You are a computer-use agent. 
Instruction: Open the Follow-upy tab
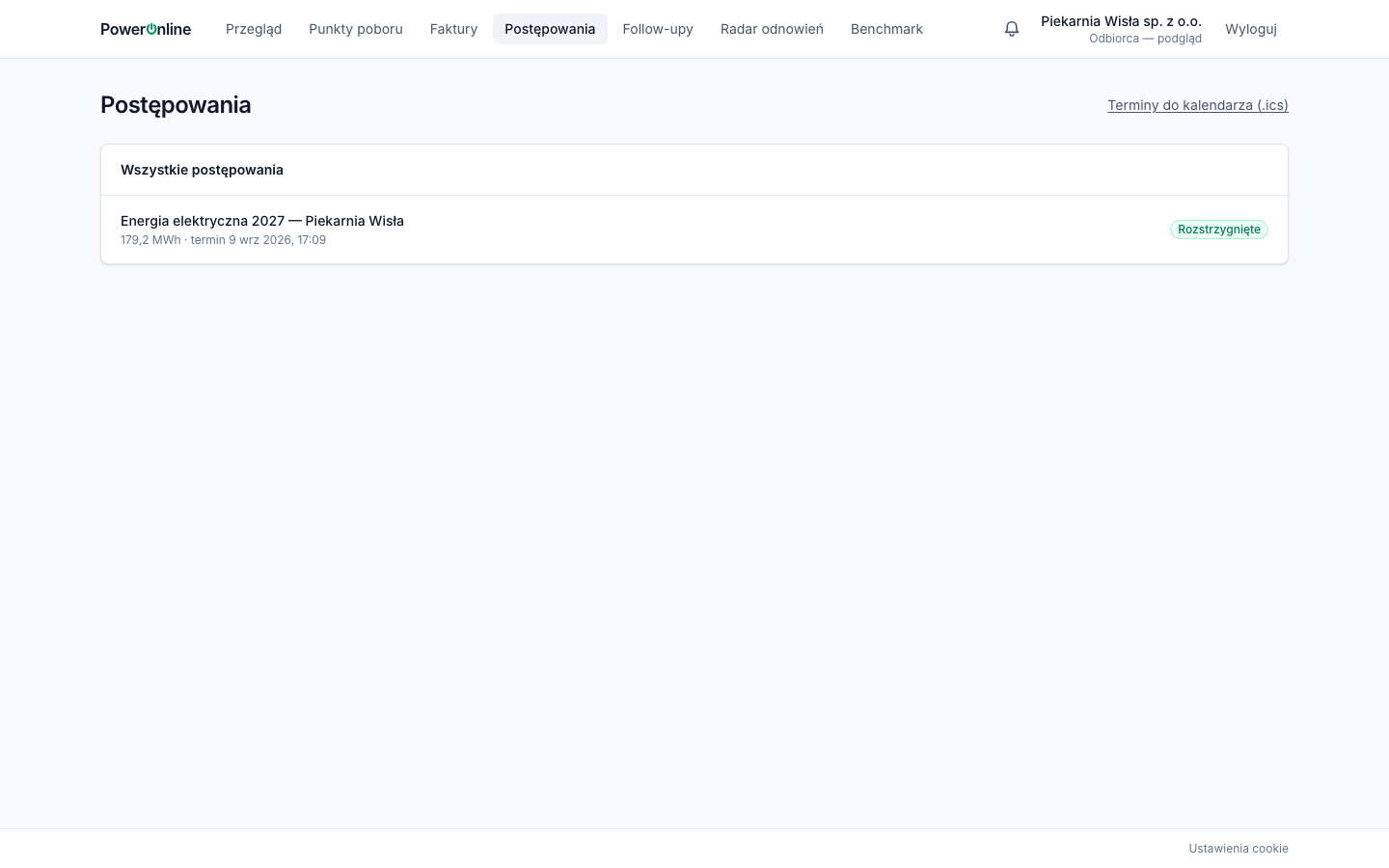tap(658, 29)
